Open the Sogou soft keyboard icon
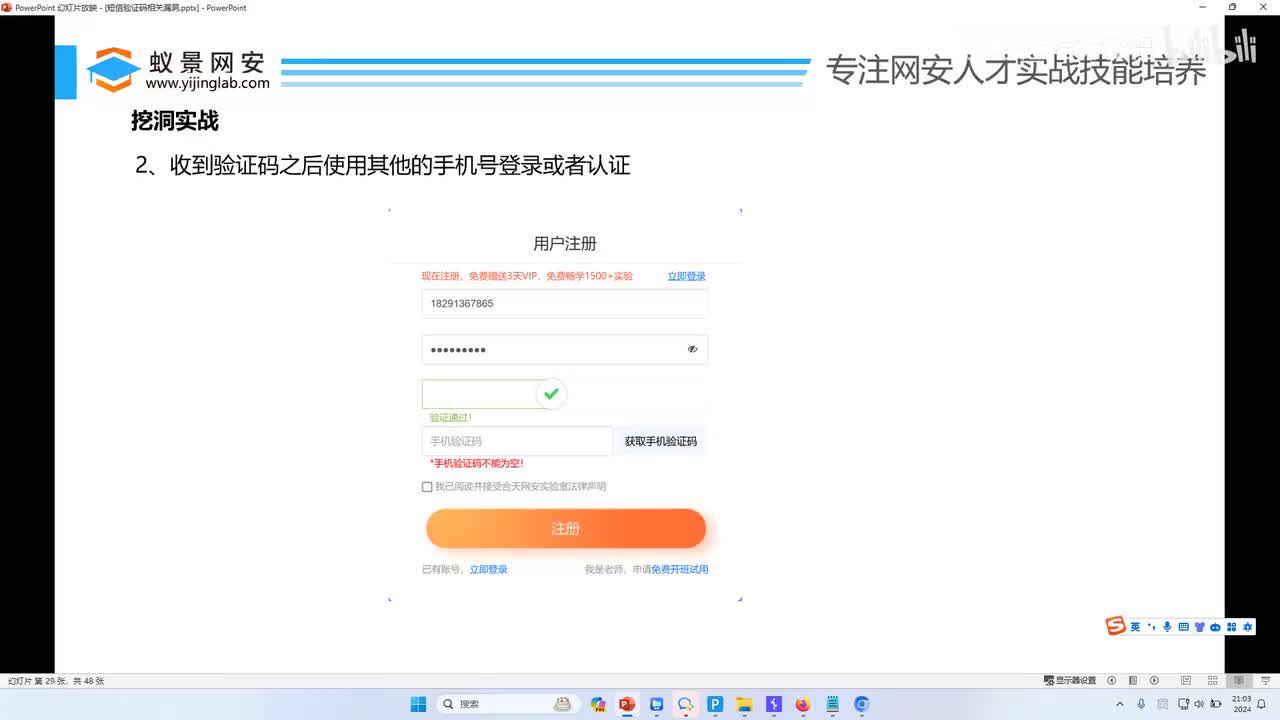Viewport: 1280px width, 720px height. click(1183, 627)
